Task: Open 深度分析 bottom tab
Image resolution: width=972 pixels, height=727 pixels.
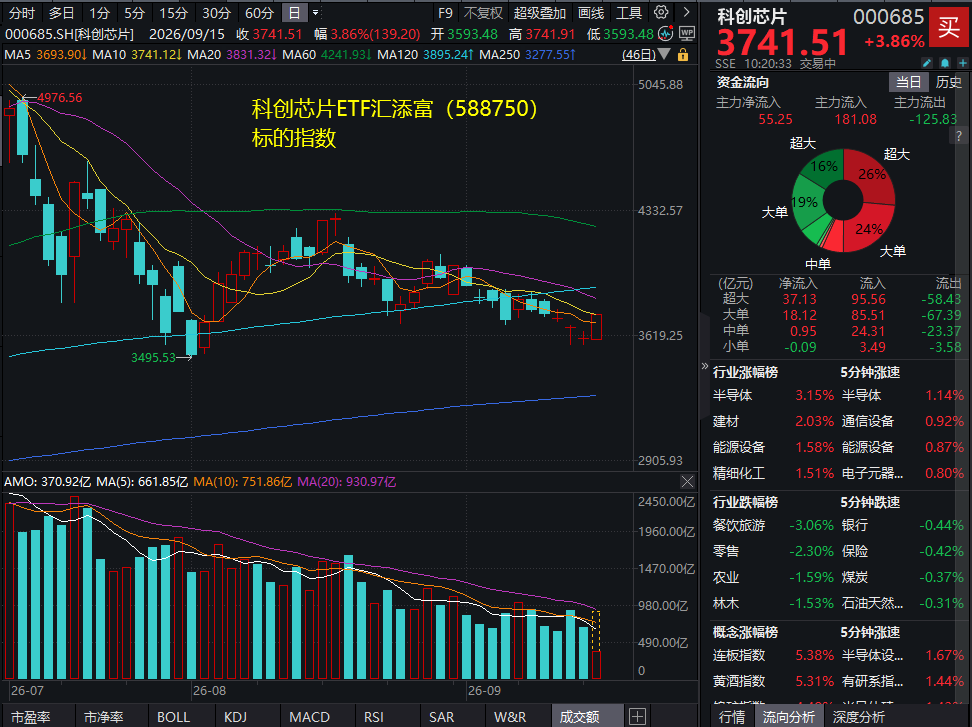Action: pyautogui.click(x=859, y=716)
